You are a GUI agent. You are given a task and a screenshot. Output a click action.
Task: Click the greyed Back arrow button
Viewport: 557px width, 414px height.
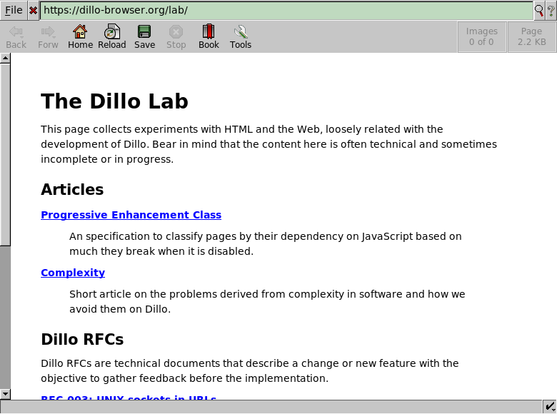click(x=16, y=37)
